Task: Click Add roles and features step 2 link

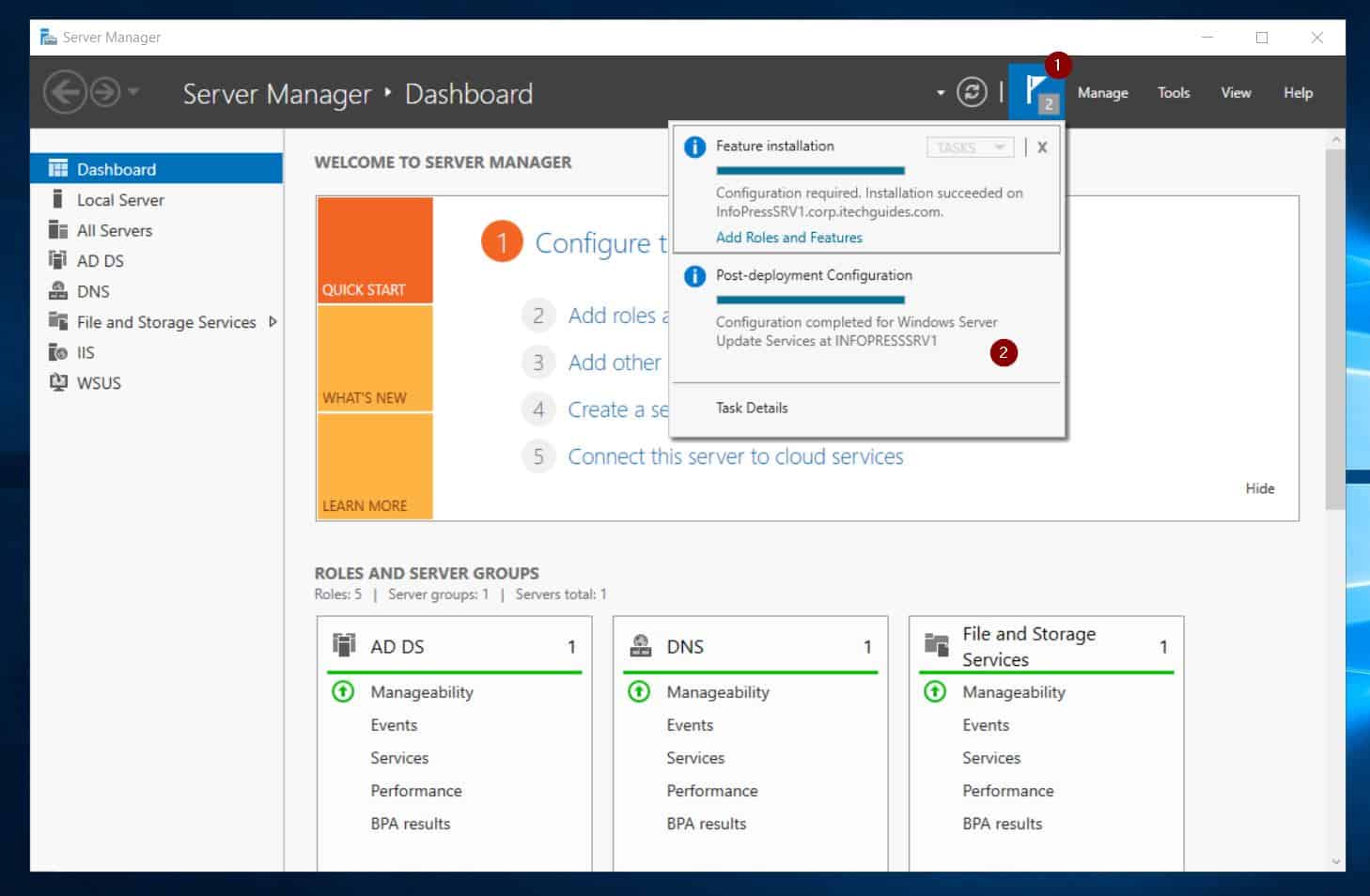Action: point(618,316)
